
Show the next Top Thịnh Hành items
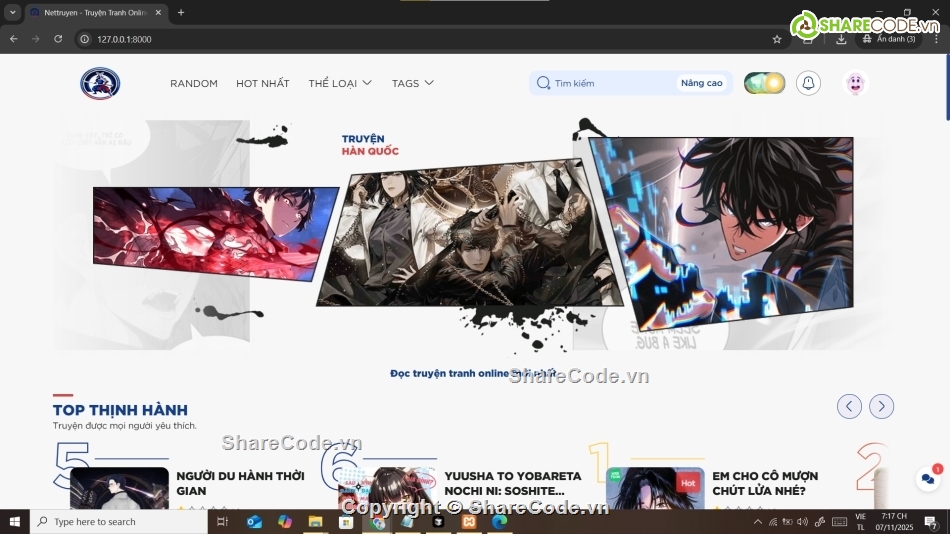[x=881, y=406]
